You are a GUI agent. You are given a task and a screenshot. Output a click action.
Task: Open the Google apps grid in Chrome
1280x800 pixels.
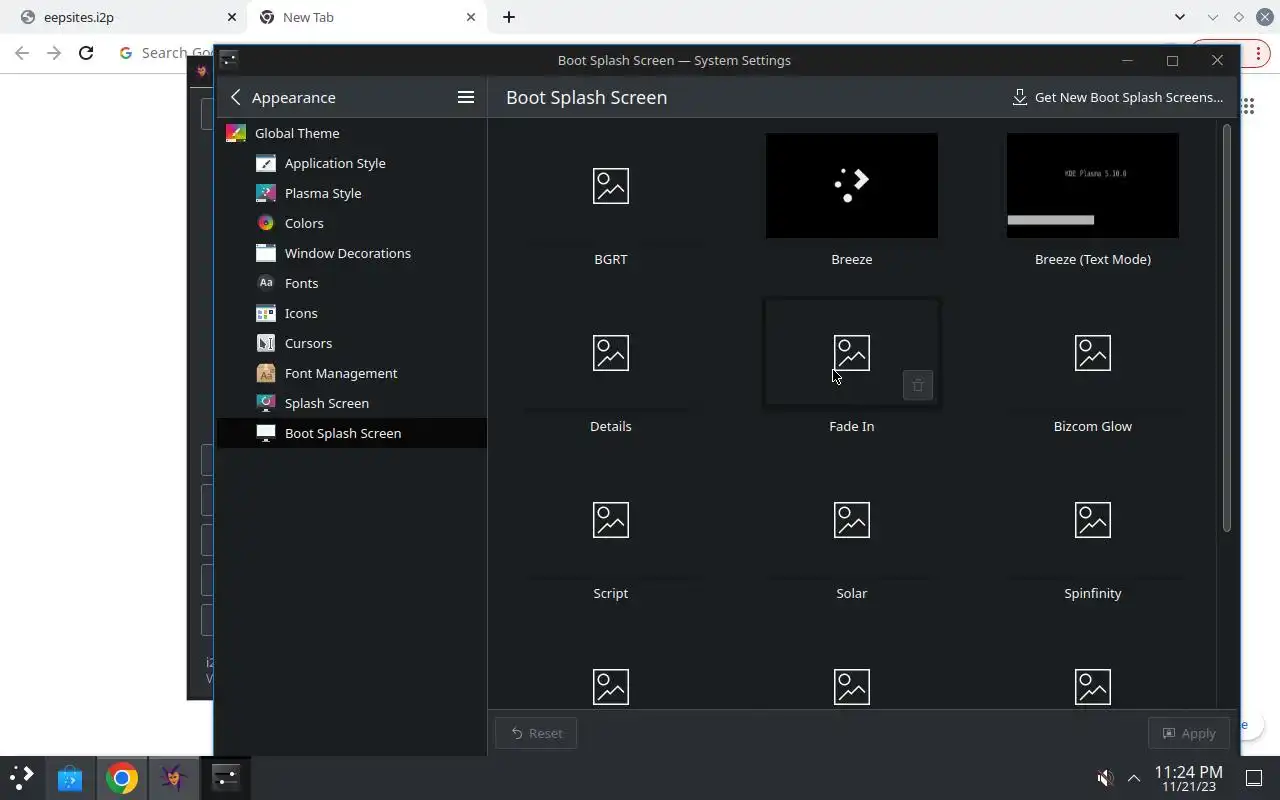pyautogui.click(x=1248, y=105)
